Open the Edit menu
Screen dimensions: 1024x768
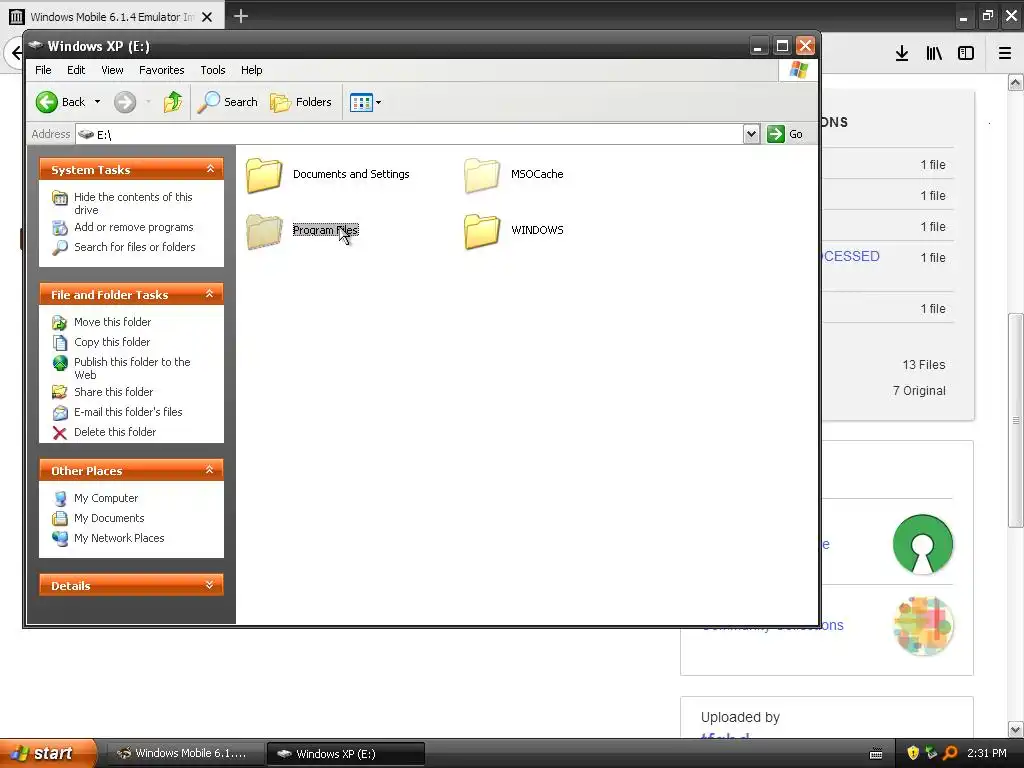click(x=76, y=70)
